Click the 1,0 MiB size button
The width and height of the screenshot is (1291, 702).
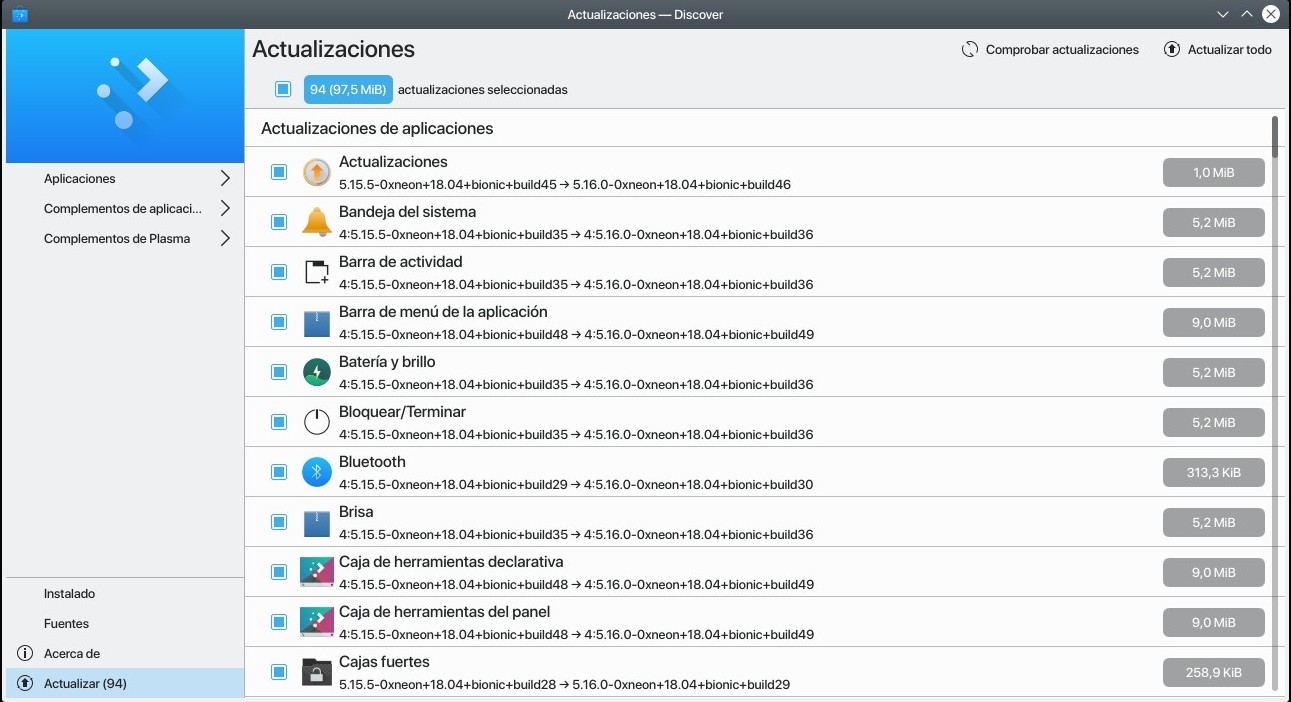(x=1213, y=172)
